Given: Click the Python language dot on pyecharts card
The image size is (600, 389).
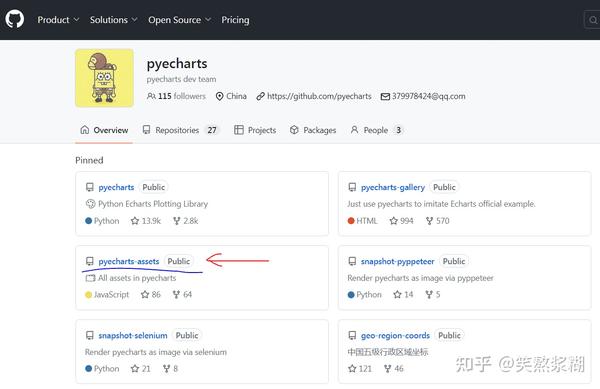Looking at the screenshot, I should pos(88,221).
